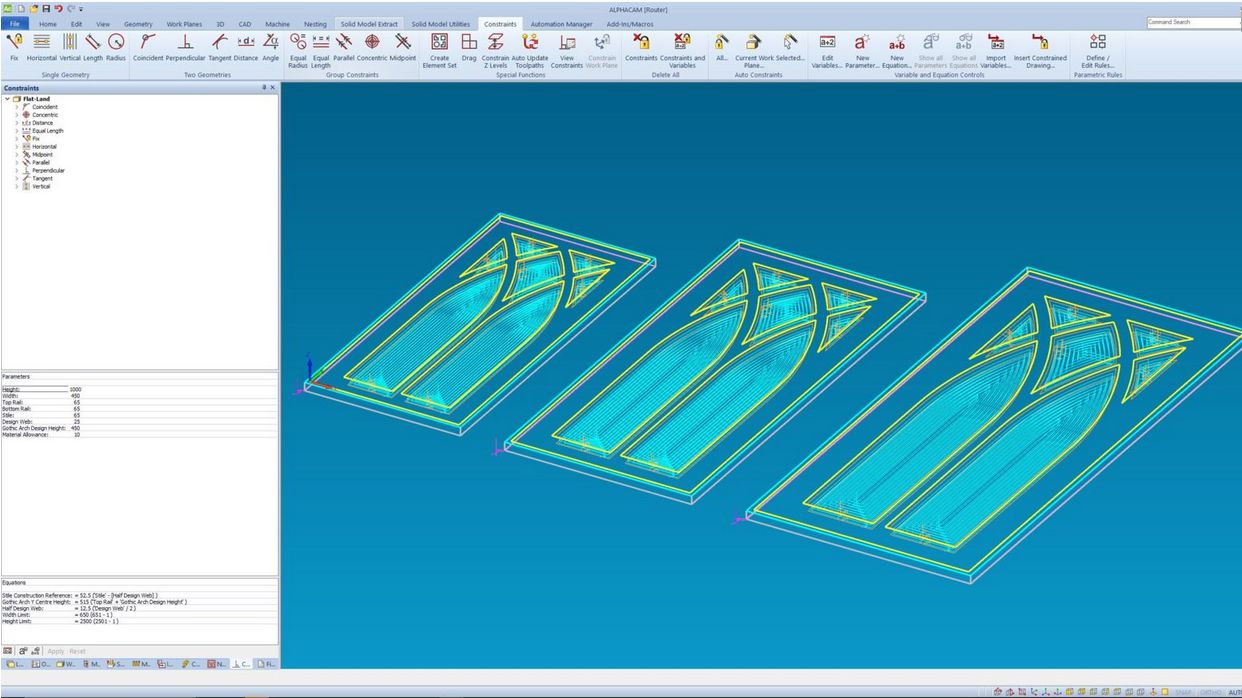The width and height of the screenshot is (1242, 698).
Task: Click the Command Search field
Action: [x=1192, y=22]
